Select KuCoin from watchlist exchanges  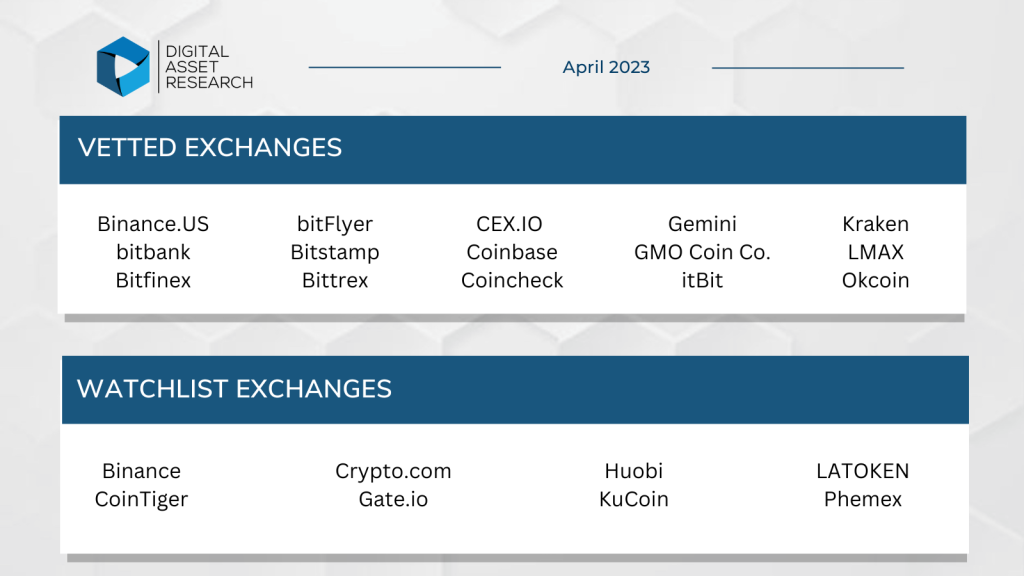click(x=633, y=499)
